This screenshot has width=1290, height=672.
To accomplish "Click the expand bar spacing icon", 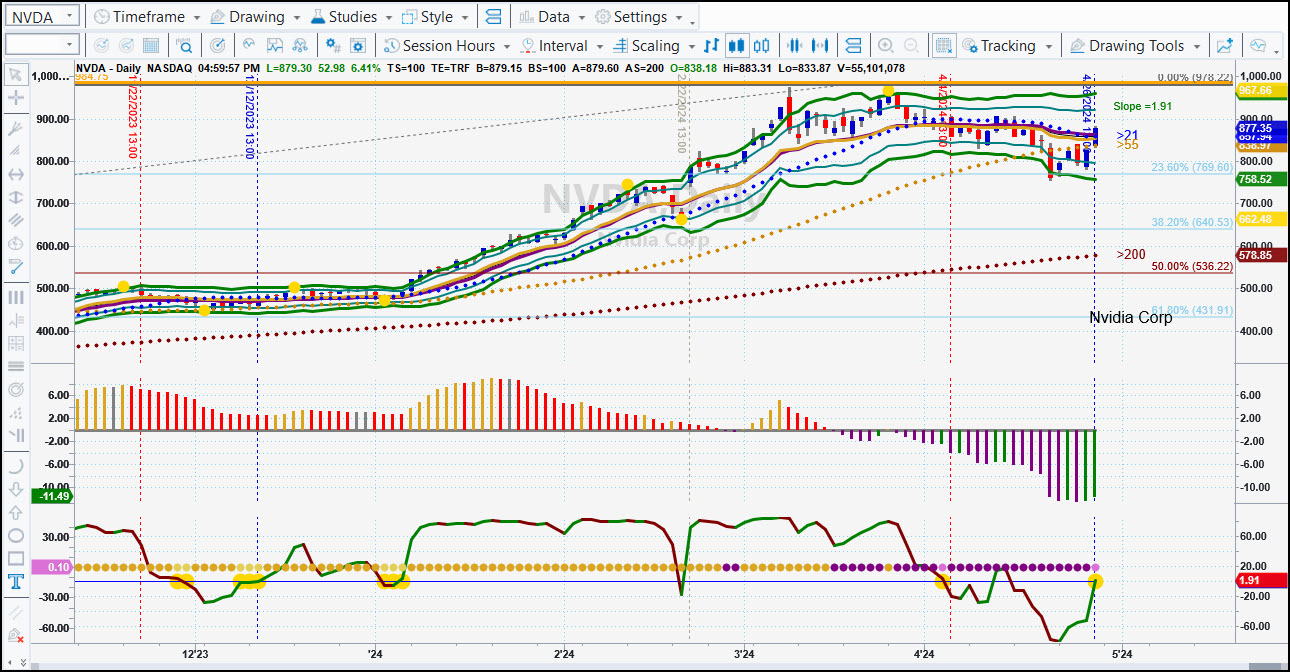I will pos(820,45).
